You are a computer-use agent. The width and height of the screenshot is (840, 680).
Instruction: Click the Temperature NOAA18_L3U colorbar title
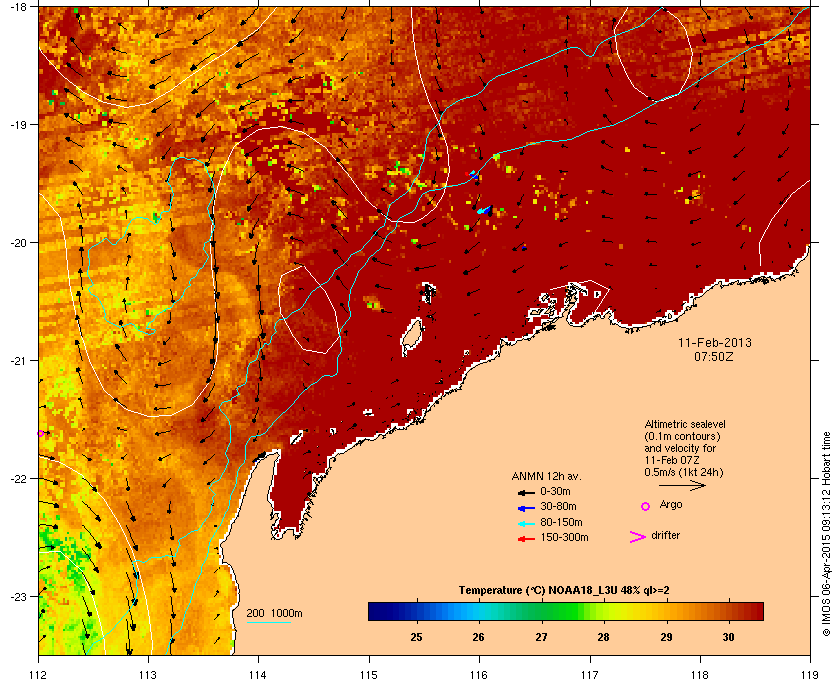[564, 591]
